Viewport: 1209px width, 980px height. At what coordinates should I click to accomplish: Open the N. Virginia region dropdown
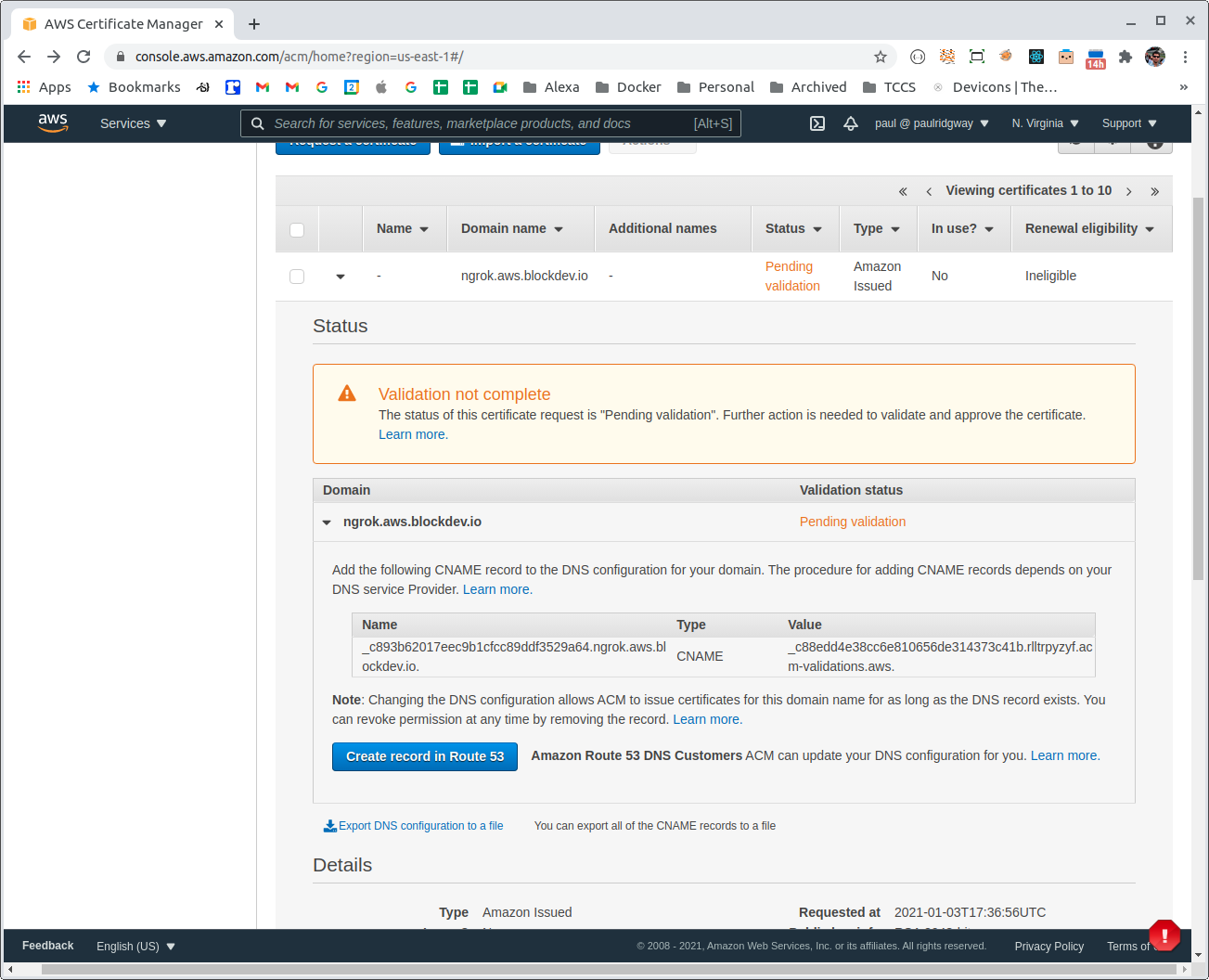tap(1045, 122)
